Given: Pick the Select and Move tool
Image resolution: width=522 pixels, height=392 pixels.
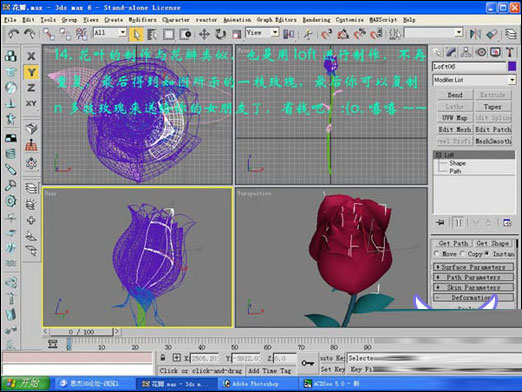Looking at the screenshot, I should (204, 34).
